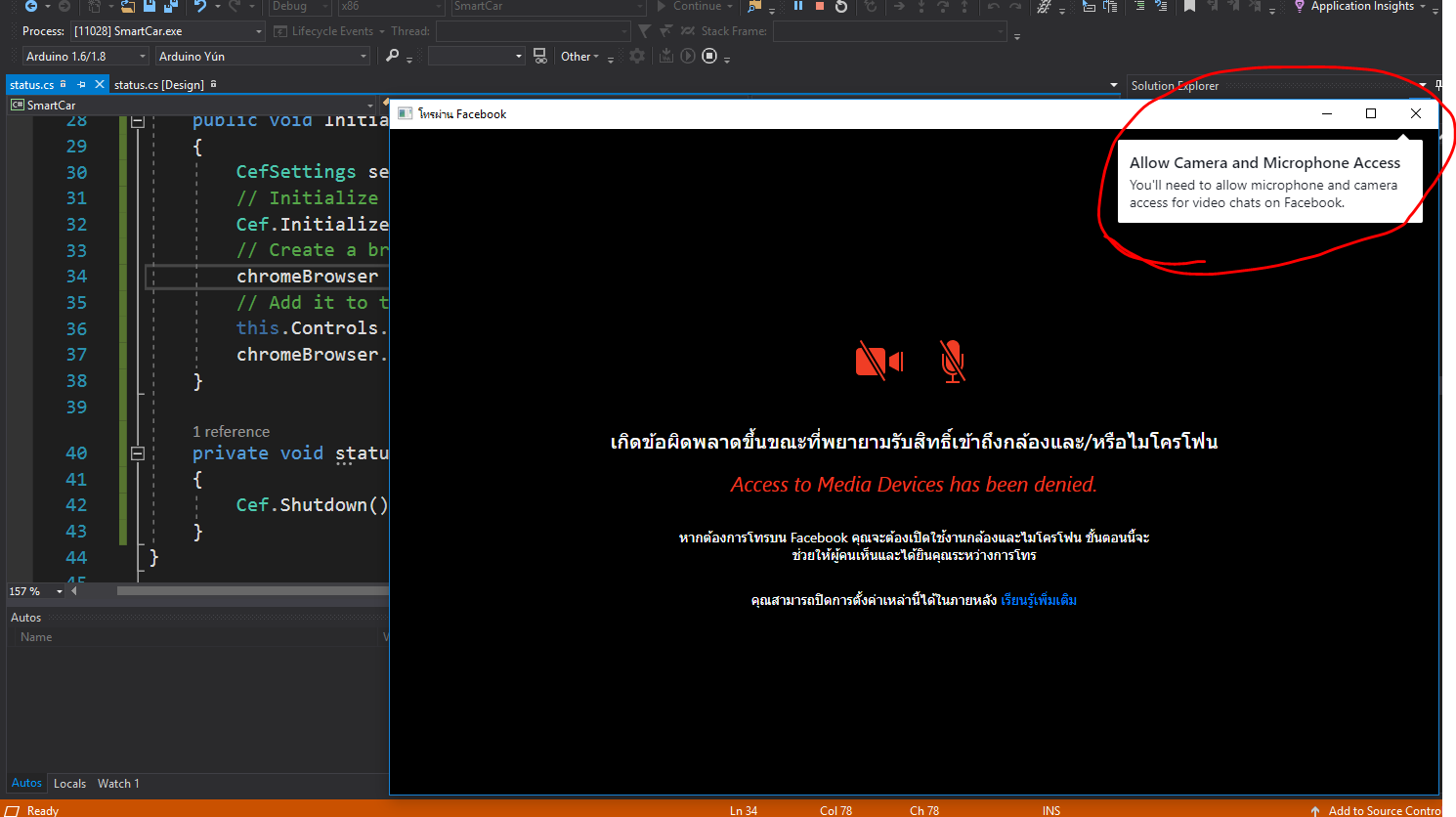Switch to the status.cs [Design] tab
1456x817 pixels.
159,85
